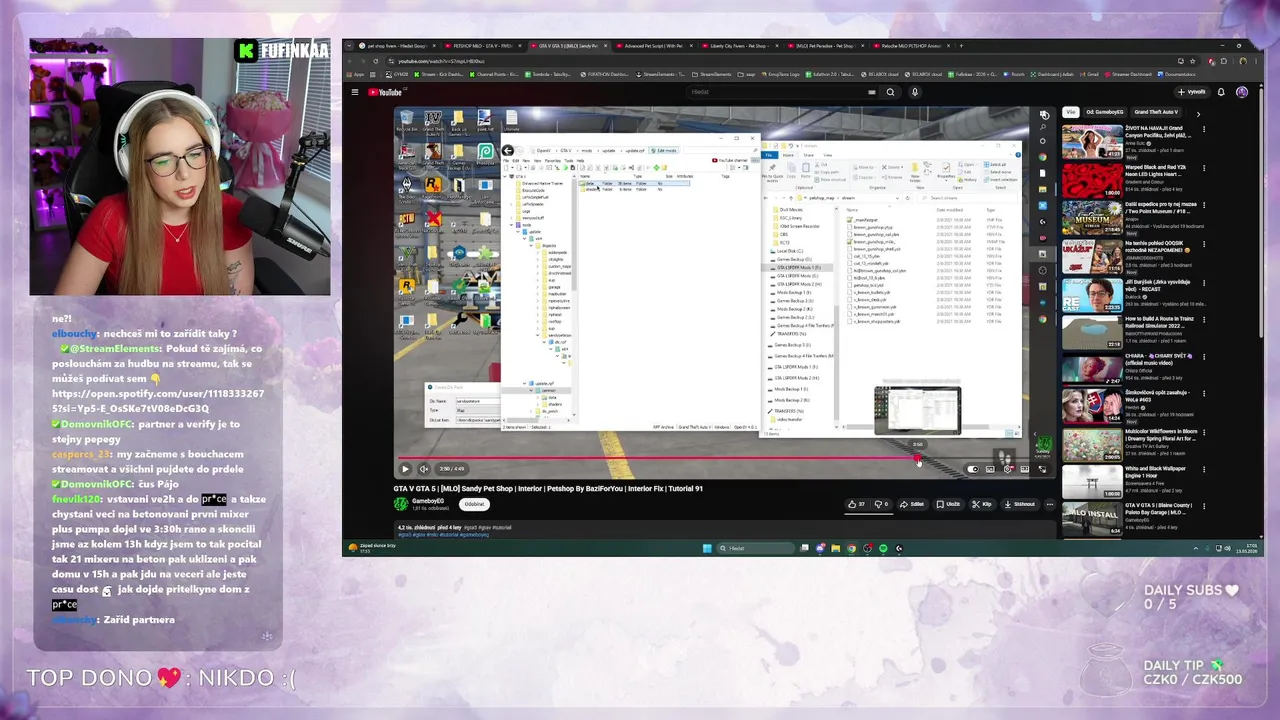The image size is (1280, 720).
Task: Click the YouTube search magnifier button
Action: pos(890,92)
